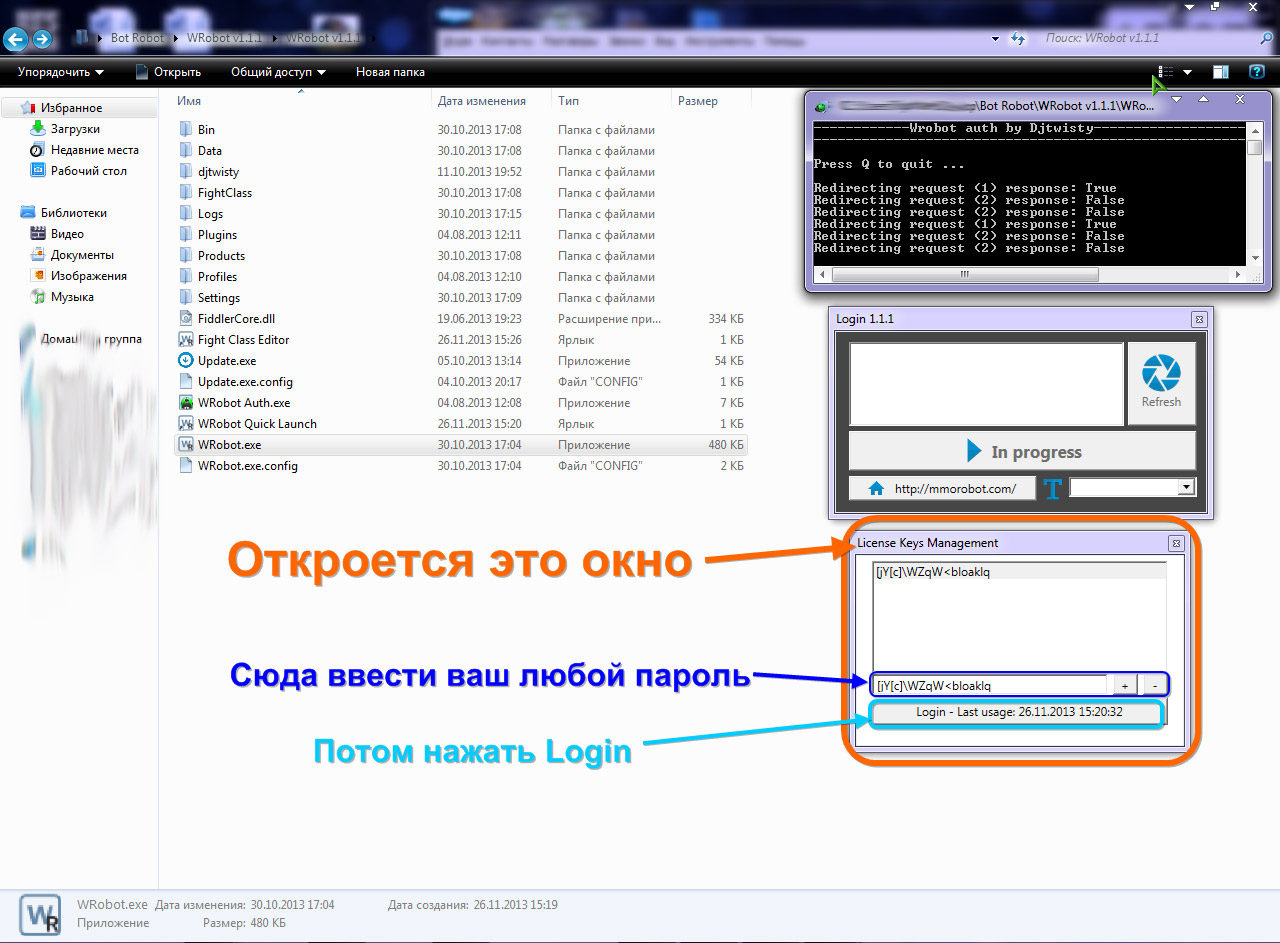Screen dimensions: 1280x943
Task: Go back with Explorer back arrow
Action: [15, 39]
